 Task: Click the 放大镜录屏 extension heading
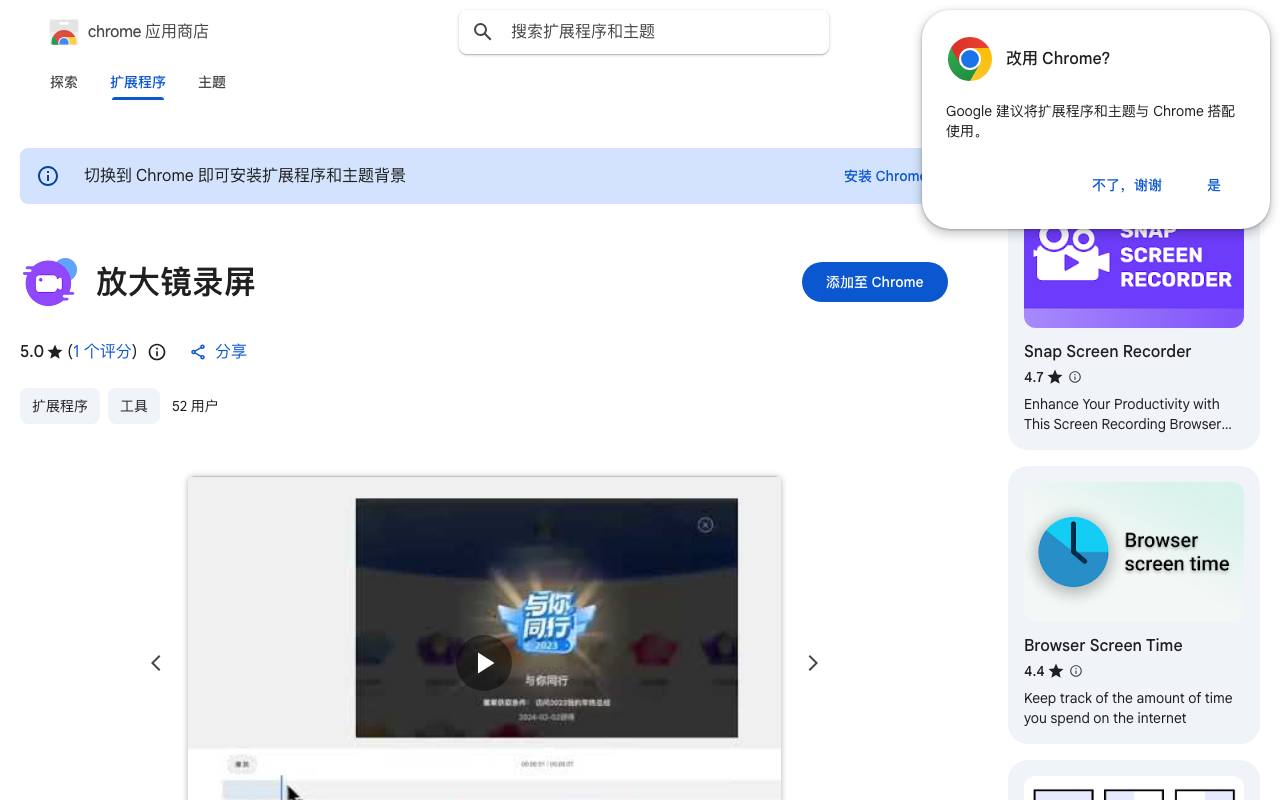[x=176, y=282]
